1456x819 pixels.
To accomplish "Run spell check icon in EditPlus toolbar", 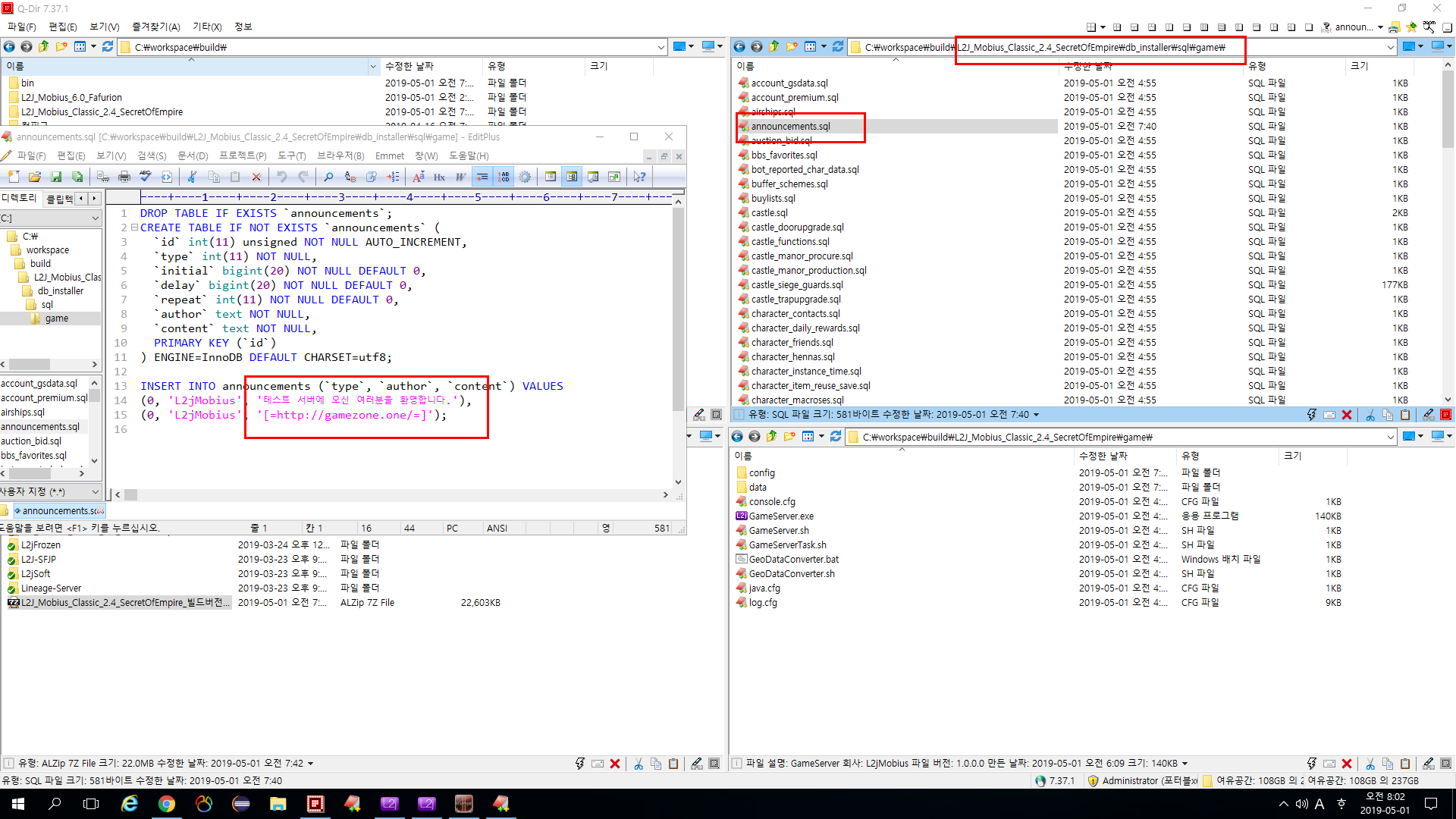I will coord(146,177).
